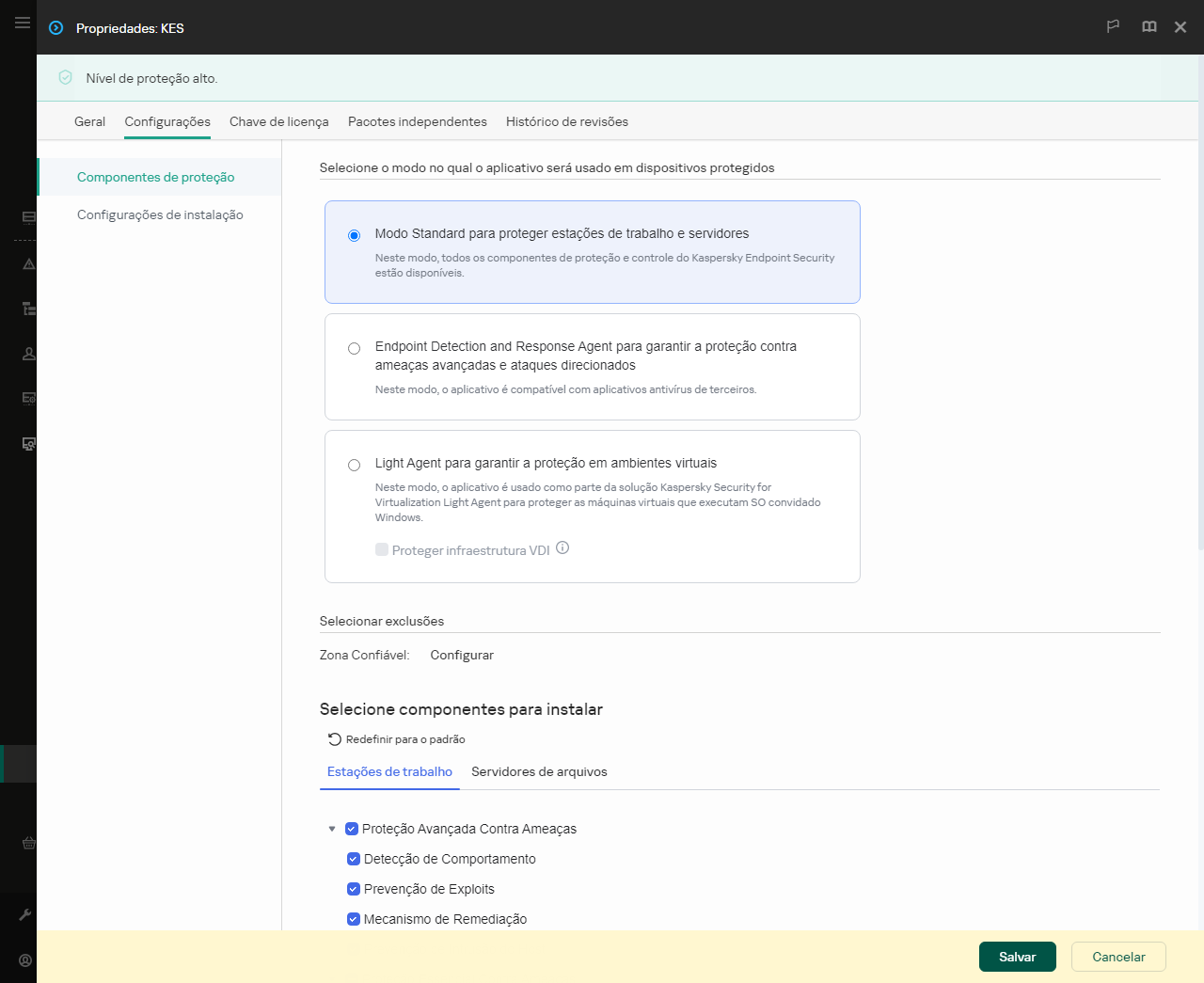Select the Light Agent protection mode

pyautogui.click(x=354, y=465)
